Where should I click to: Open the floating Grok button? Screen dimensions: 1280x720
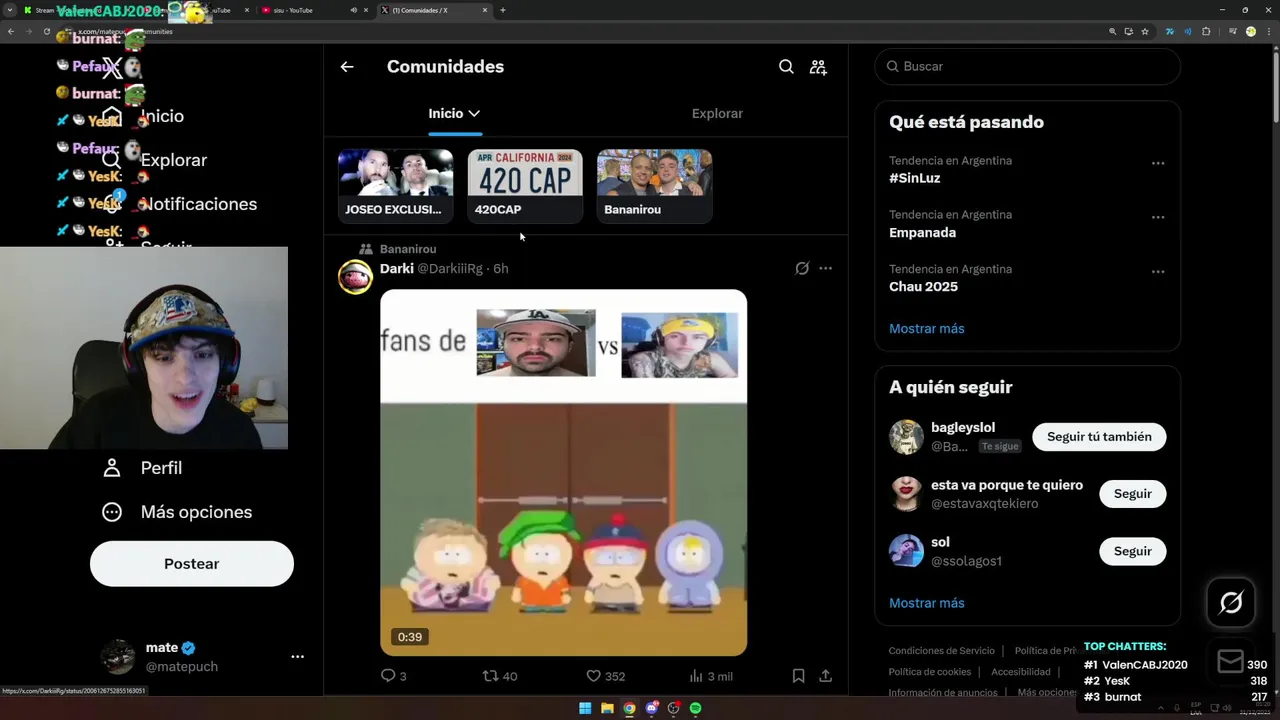click(1231, 602)
